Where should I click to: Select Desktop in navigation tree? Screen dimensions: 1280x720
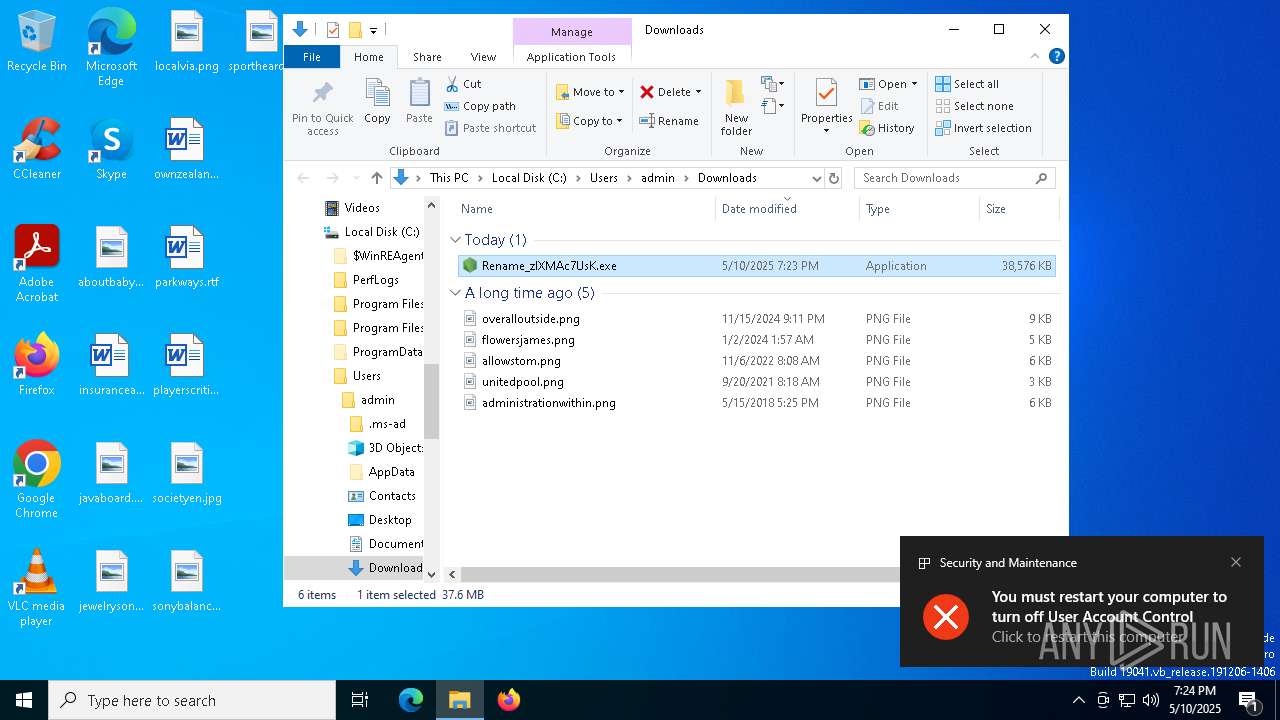coord(389,520)
